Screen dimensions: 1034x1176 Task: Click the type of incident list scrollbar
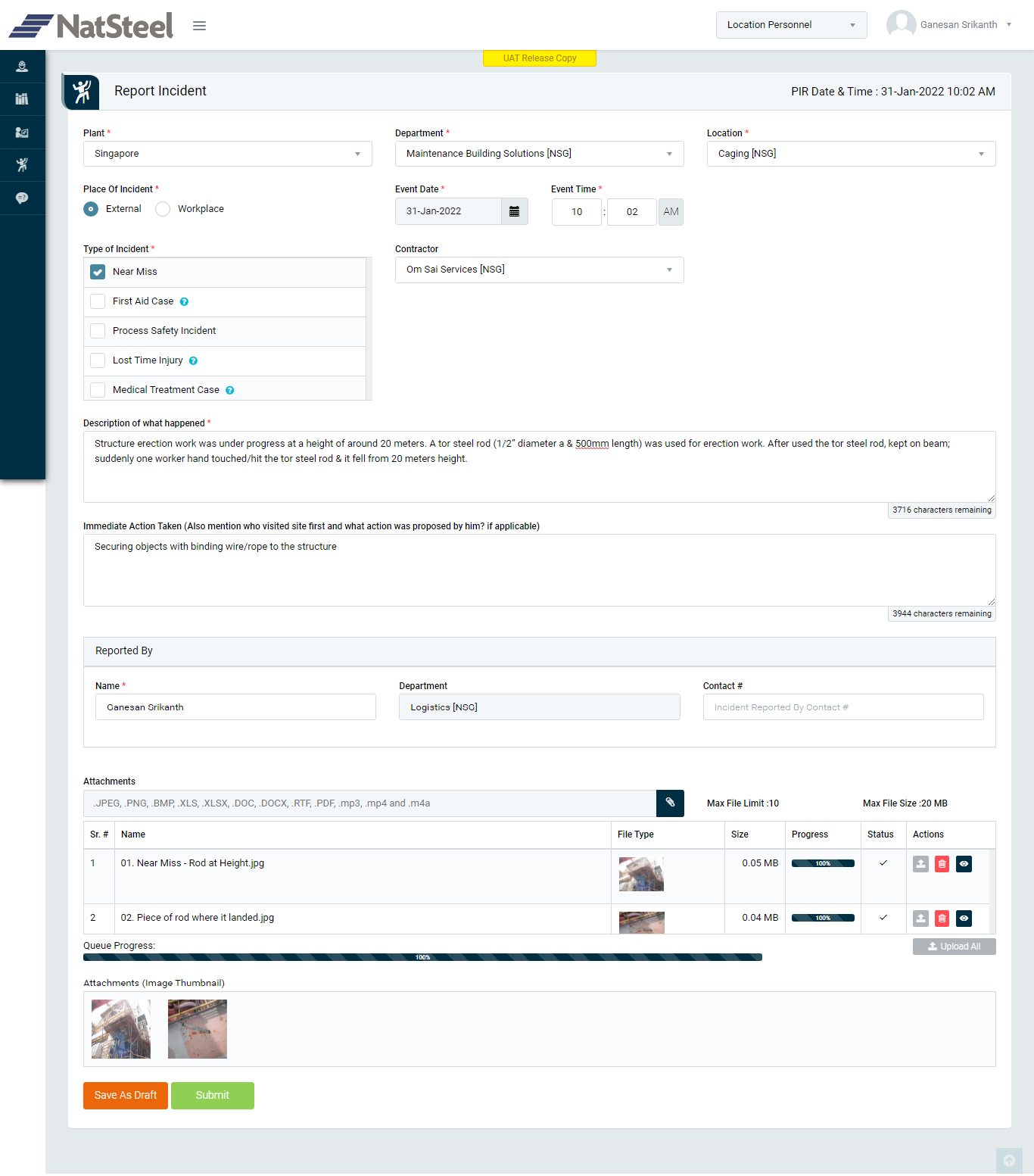(369, 329)
